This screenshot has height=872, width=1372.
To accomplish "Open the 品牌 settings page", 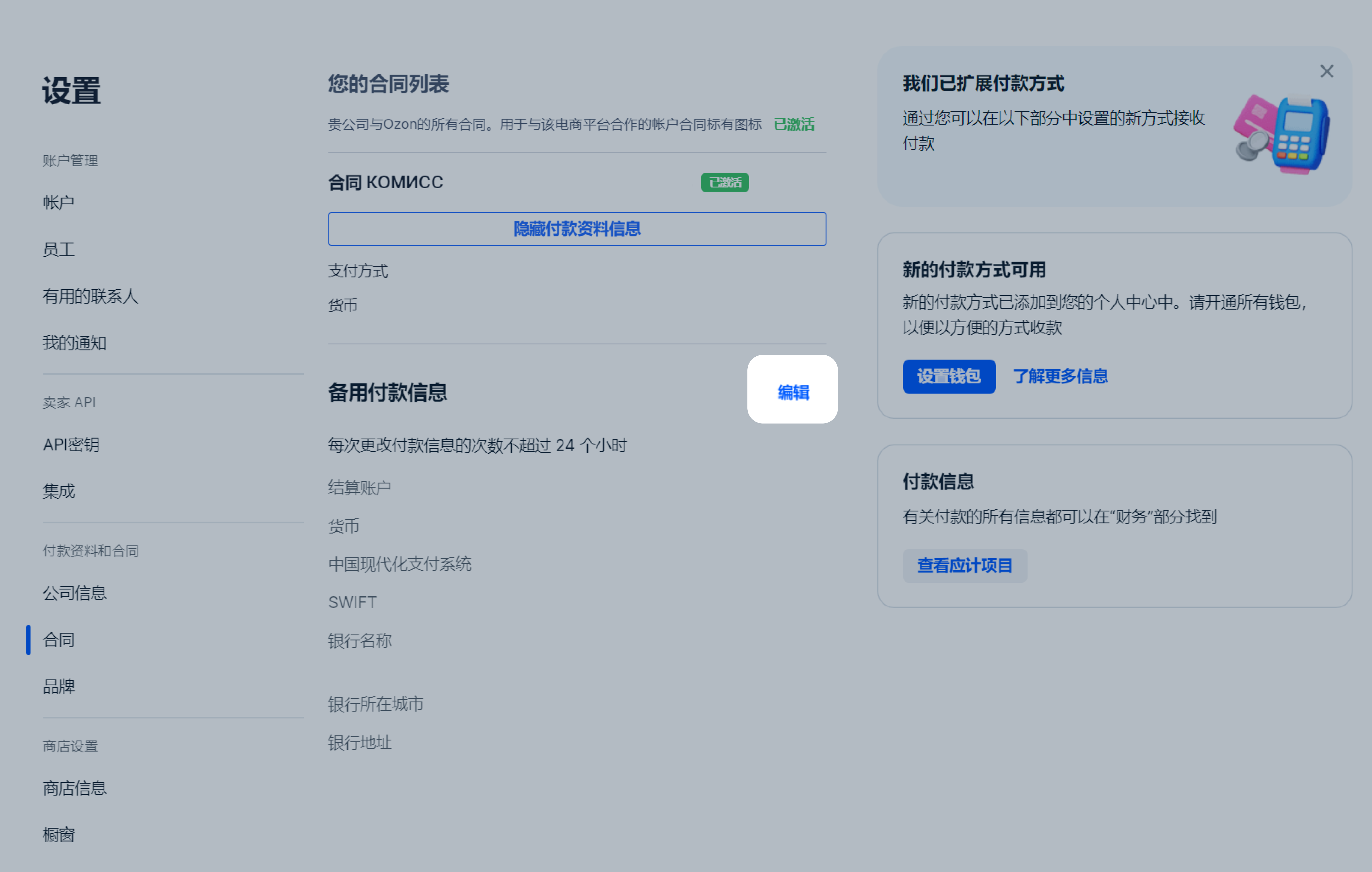I will (59, 686).
